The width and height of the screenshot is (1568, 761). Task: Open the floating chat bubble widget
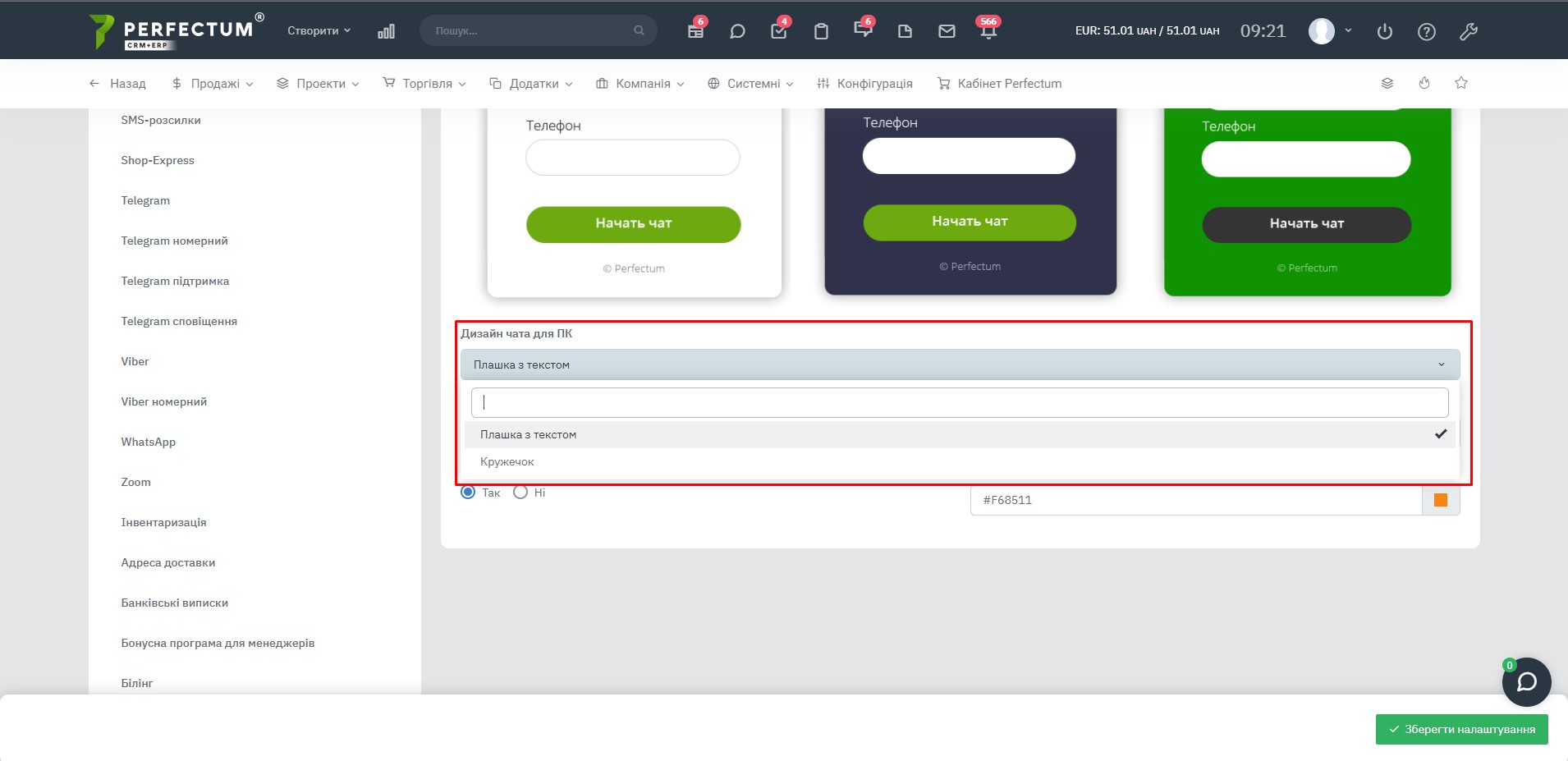1526,682
